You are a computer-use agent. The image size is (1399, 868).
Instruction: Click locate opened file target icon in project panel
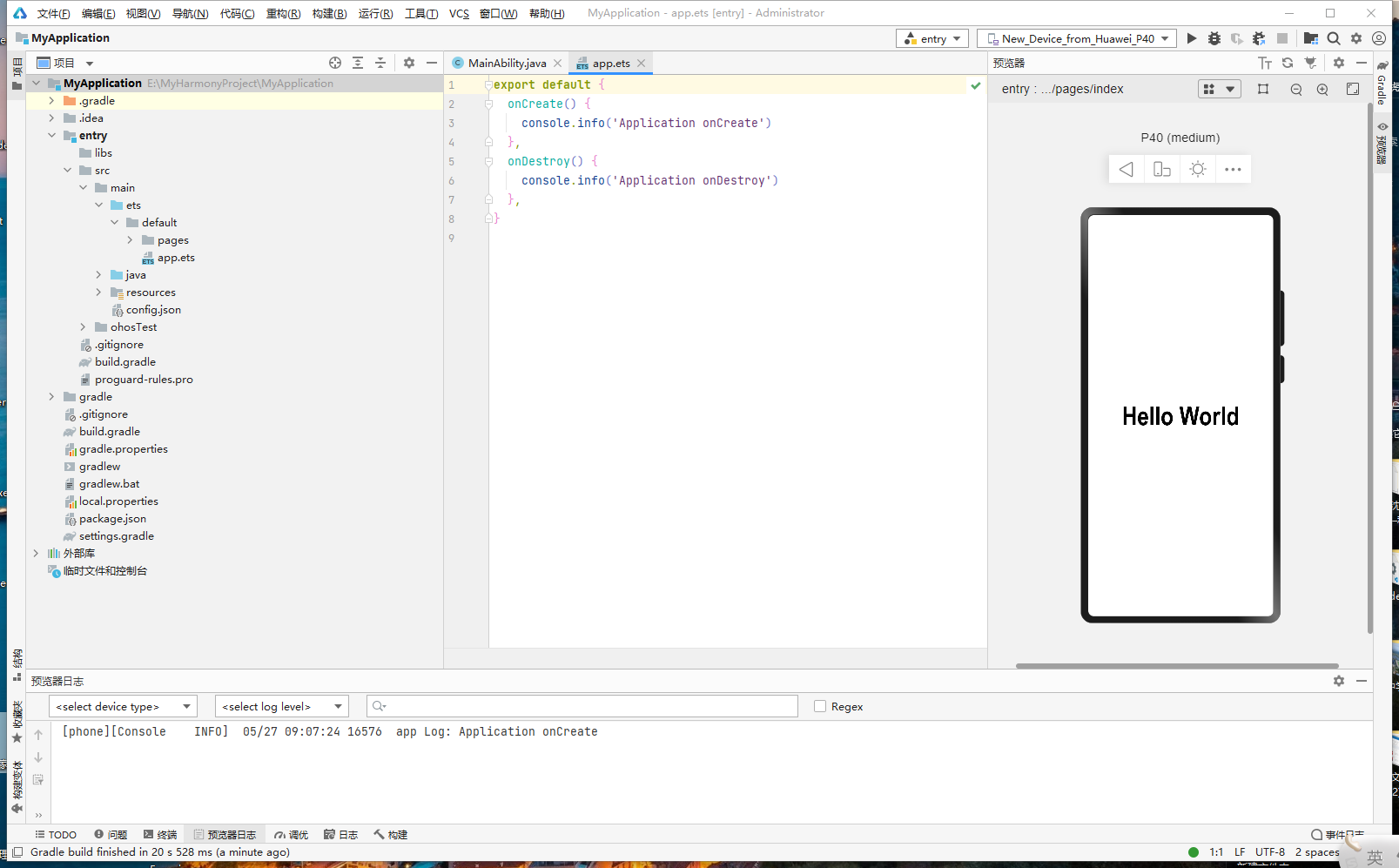point(335,63)
